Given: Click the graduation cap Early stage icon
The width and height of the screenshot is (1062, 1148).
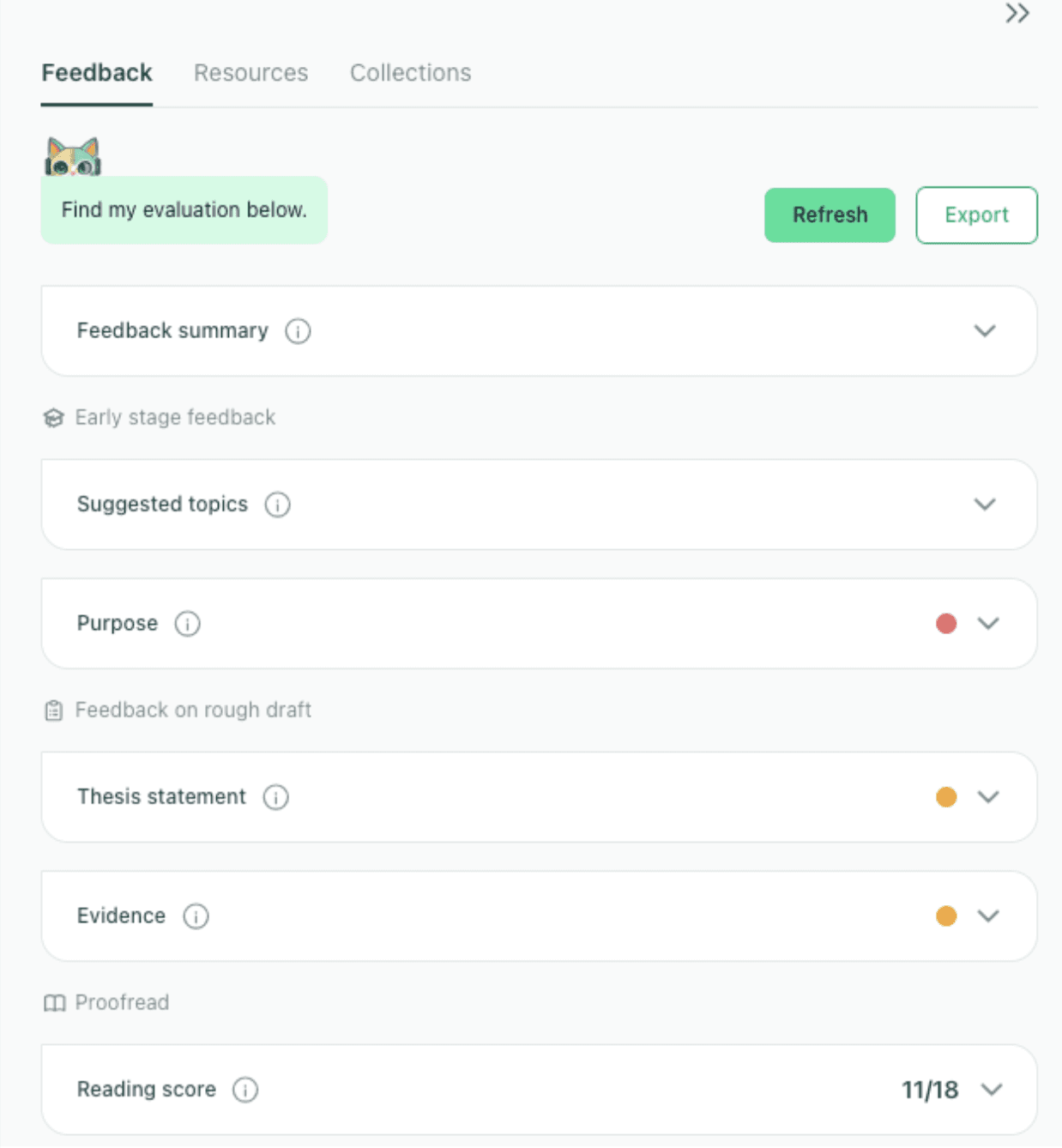Looking at the screenshot, I should pyautogui.click(x=54, y=418).
